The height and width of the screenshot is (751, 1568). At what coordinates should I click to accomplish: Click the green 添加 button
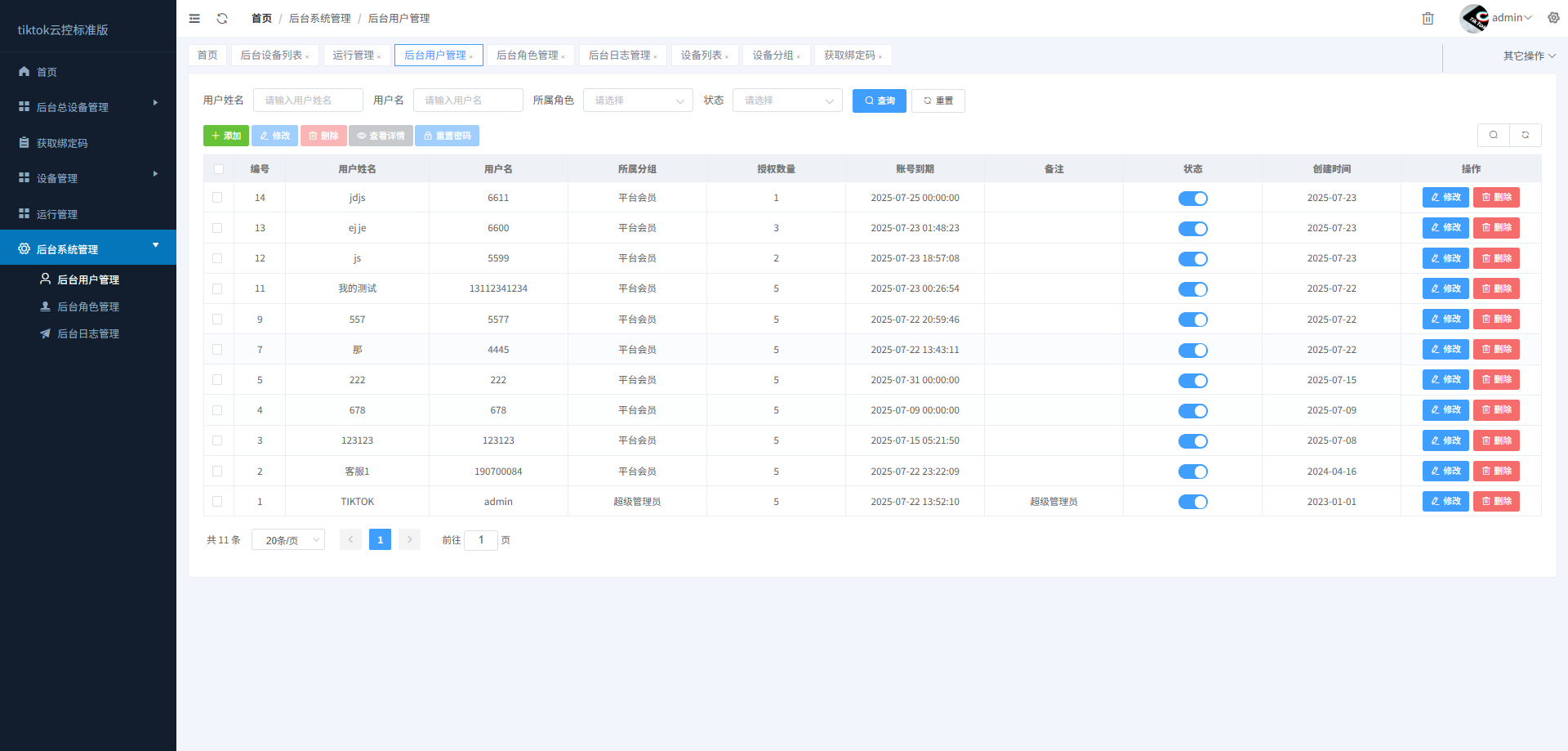pyautogui.click(x=226, y=136)
